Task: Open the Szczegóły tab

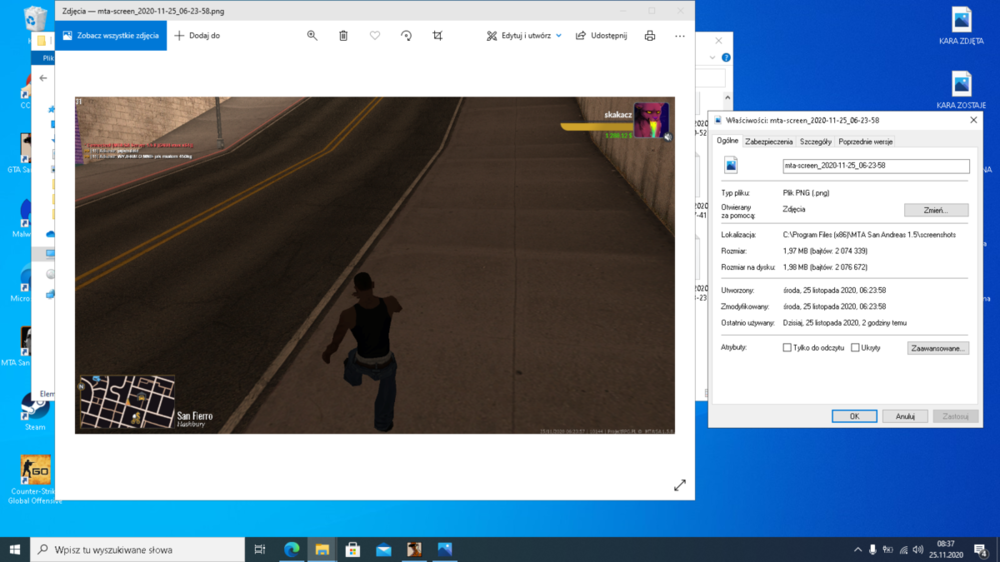Action: pyautogui.click(x=815, y=142)
